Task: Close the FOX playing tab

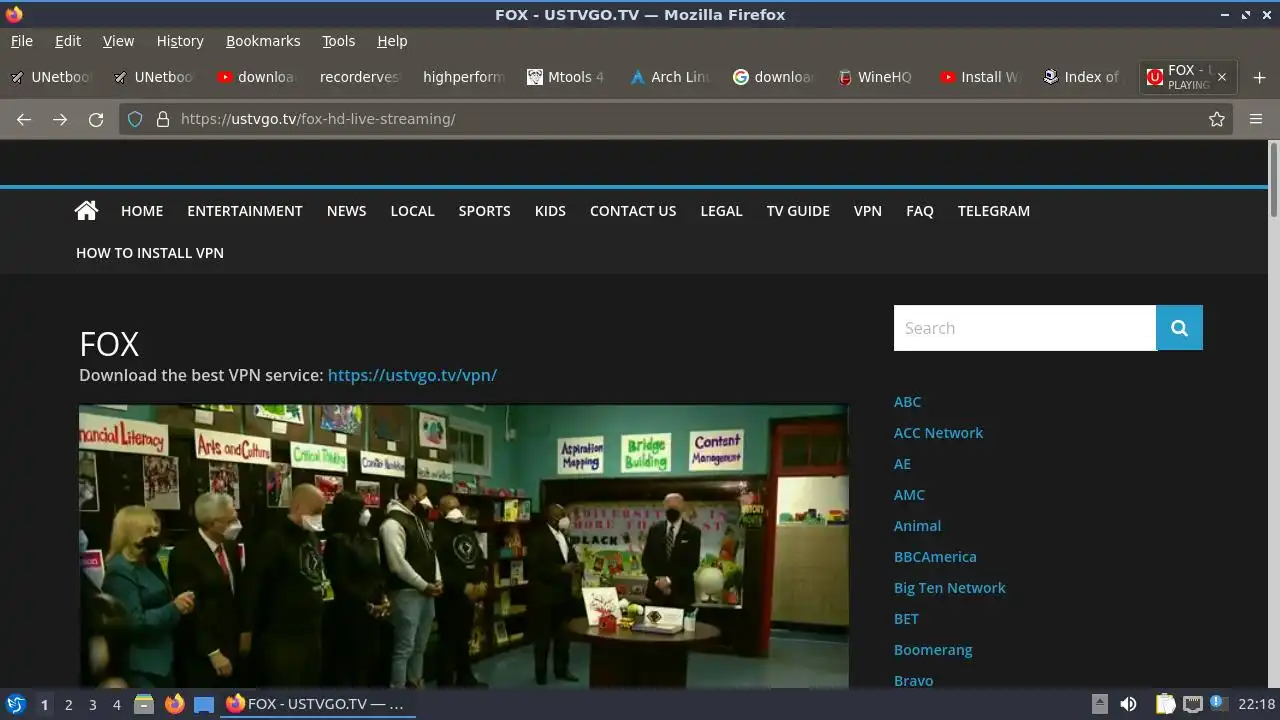Action: 1221,77
